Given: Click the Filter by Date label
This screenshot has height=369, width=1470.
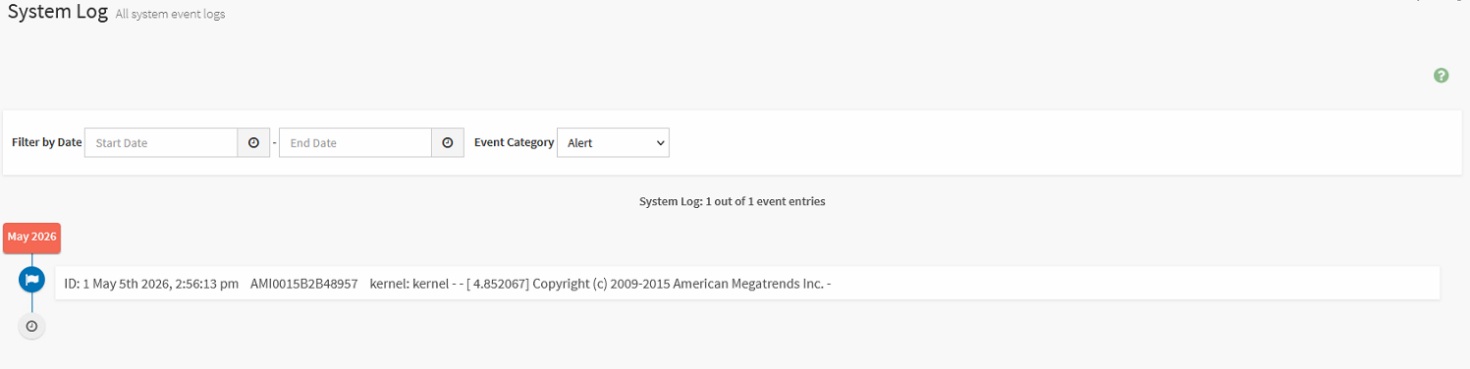Looking at the screenshot, I should (47, 142).
